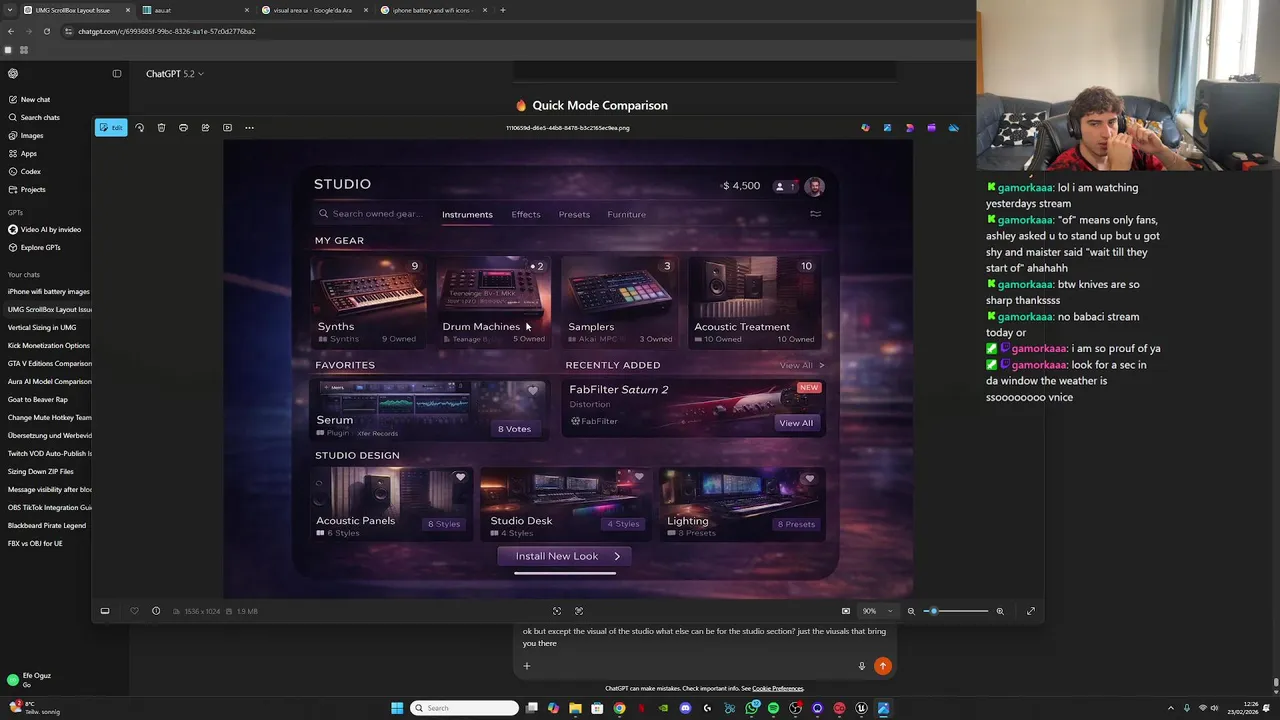Viewport: 1280px width, 720px height.
Task: Open Search chats in ChatGPT
Action: coord(40,117)
